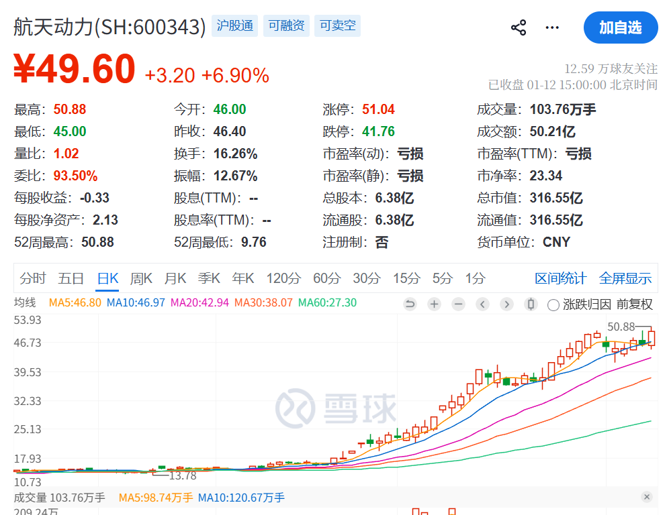Click the chart reset (undo arrow) icon
The image size is (667, 515).
click(x=410, y=304)
